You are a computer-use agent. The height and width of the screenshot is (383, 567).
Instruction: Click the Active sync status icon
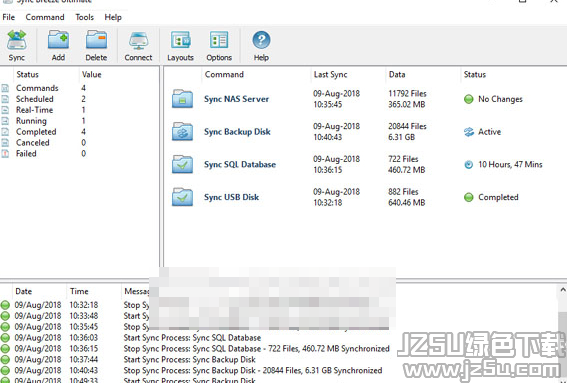click(x=469, y=132)
